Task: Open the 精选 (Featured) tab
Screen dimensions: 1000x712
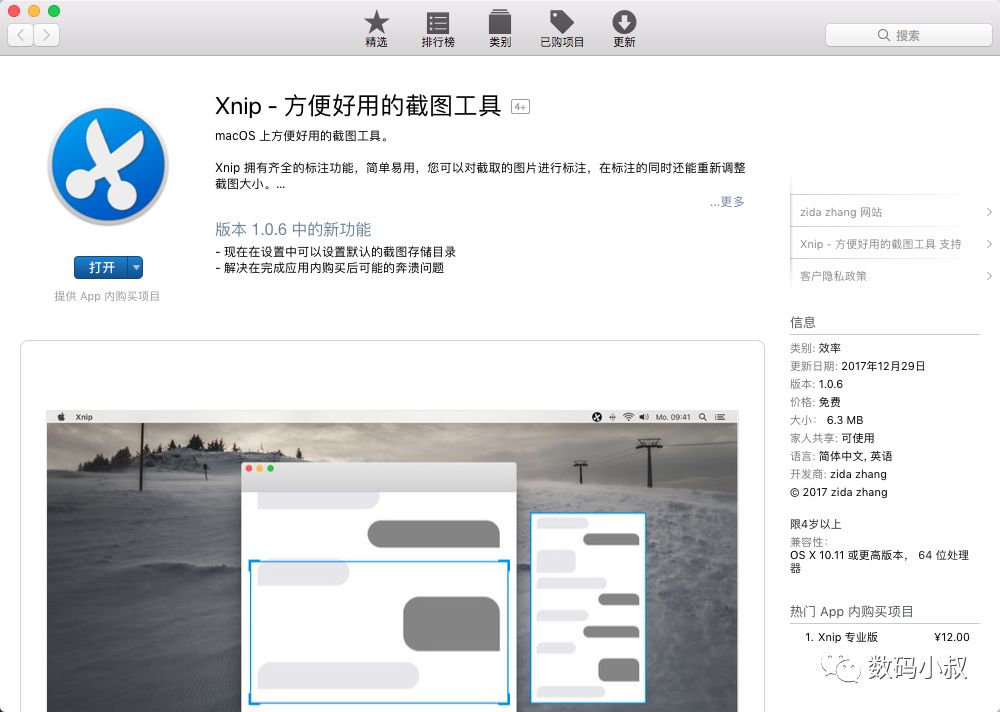Action: (x=376, y=29)
